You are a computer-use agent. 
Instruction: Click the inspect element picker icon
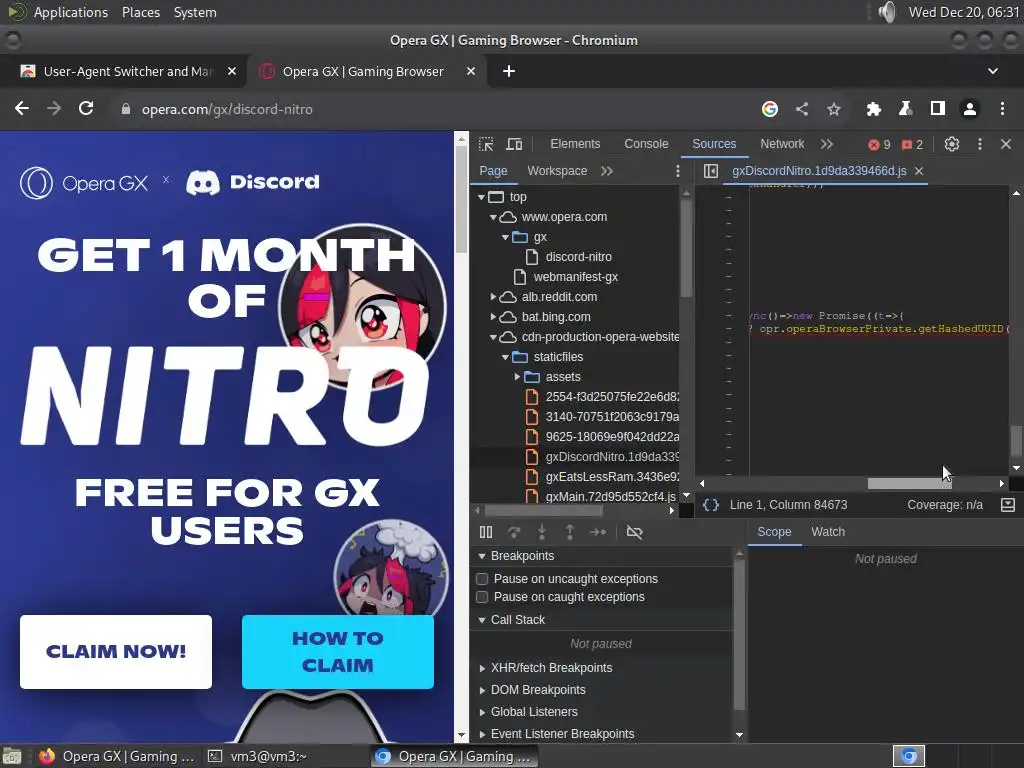pos(486,144)
